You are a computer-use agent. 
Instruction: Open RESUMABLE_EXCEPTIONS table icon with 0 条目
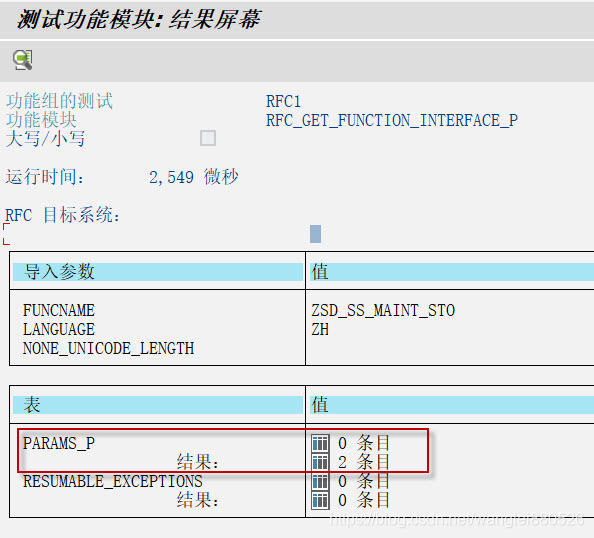[x=320, y=481]
